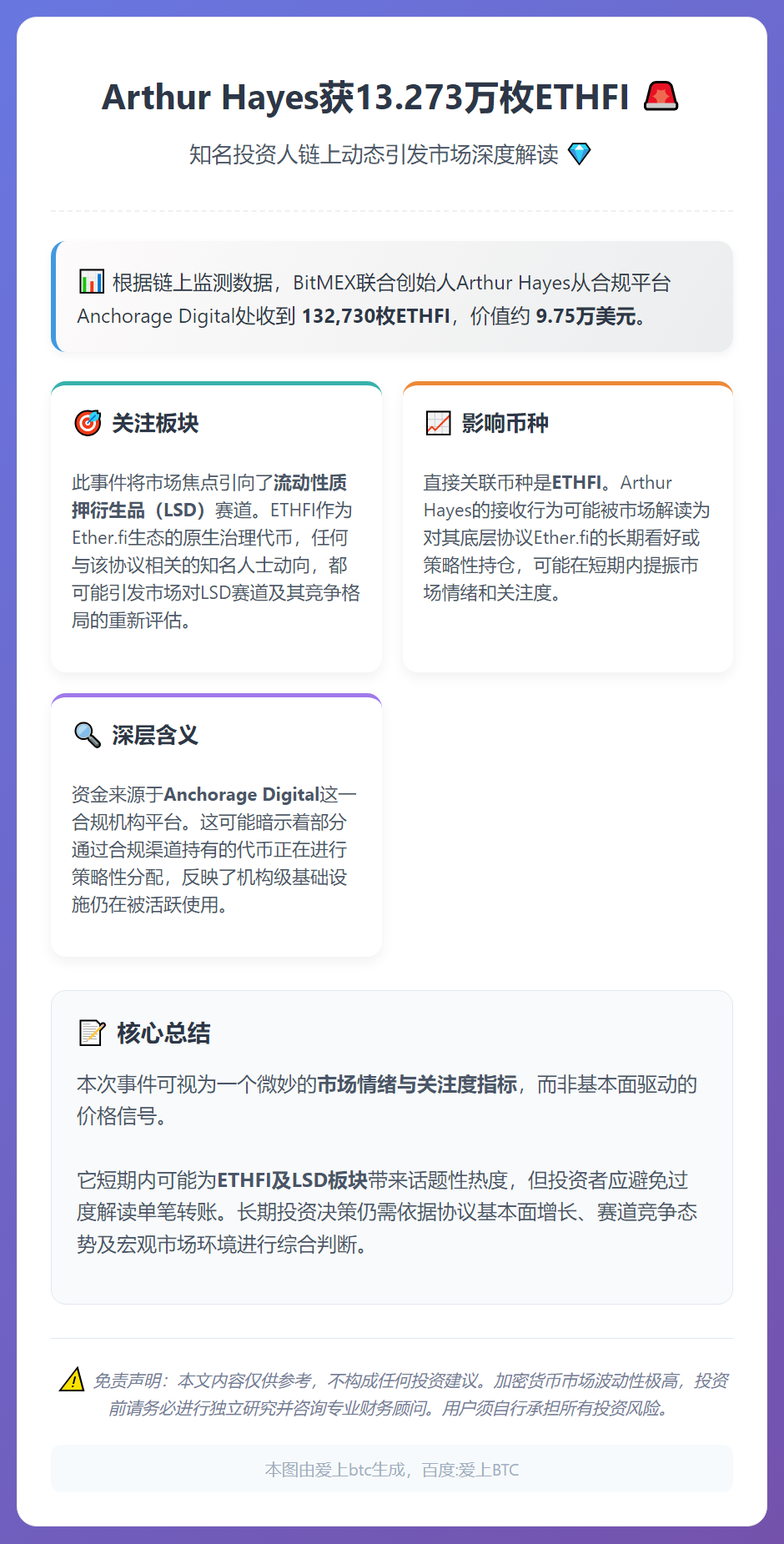Click the bold phrase ETHFI及LSD板块
Image resolution: width=784 pixels, height=1544 pixels.
click(292, 1180)
